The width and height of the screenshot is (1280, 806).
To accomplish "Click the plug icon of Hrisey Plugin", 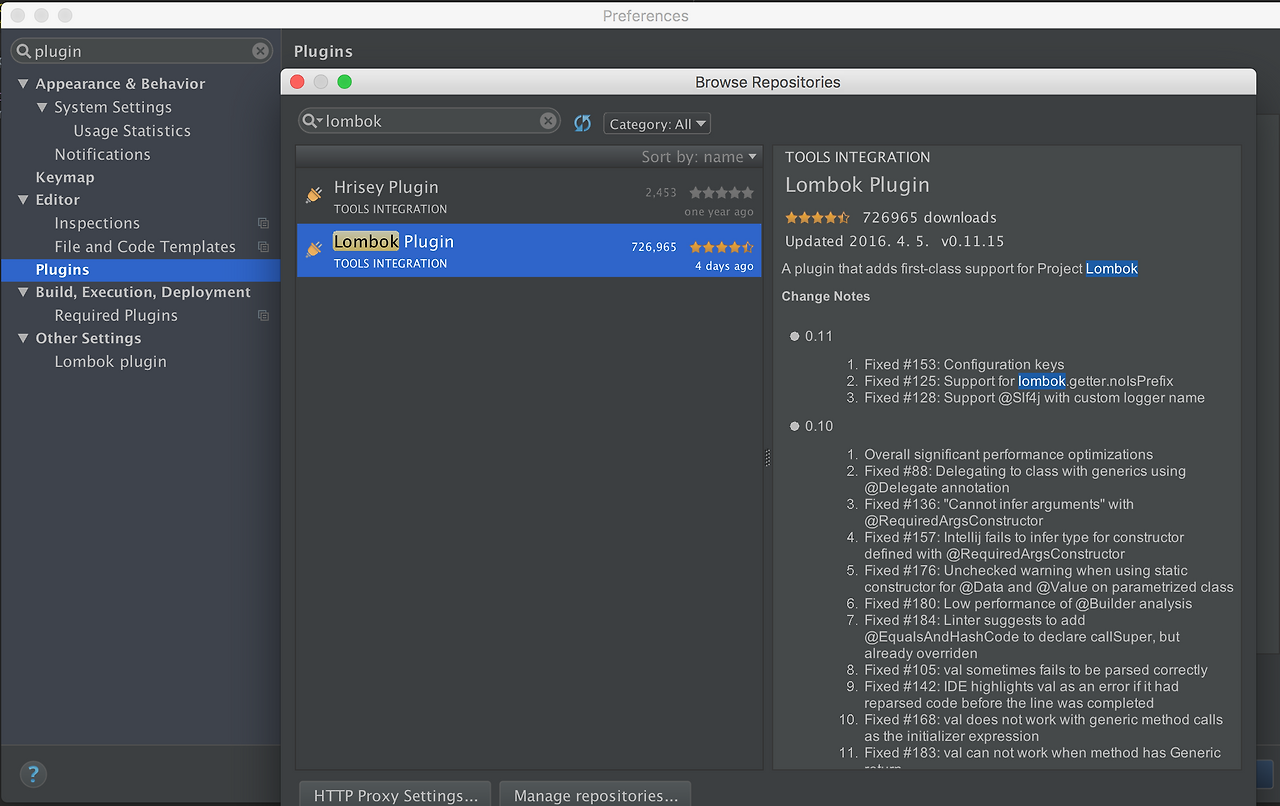I will 314,195.
